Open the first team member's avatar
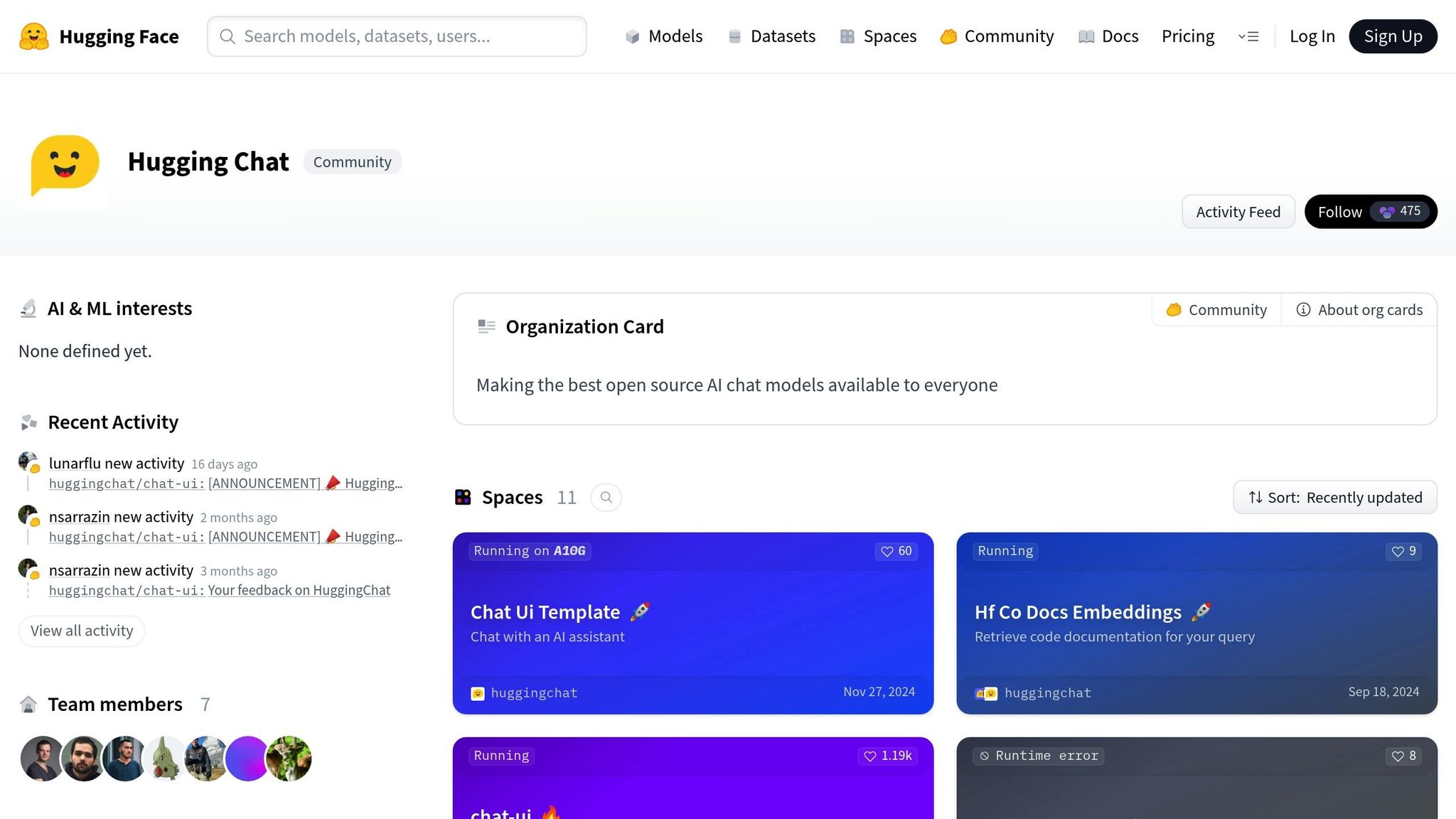The height and width of the screenshot is (819, 1456). point(42,759)
